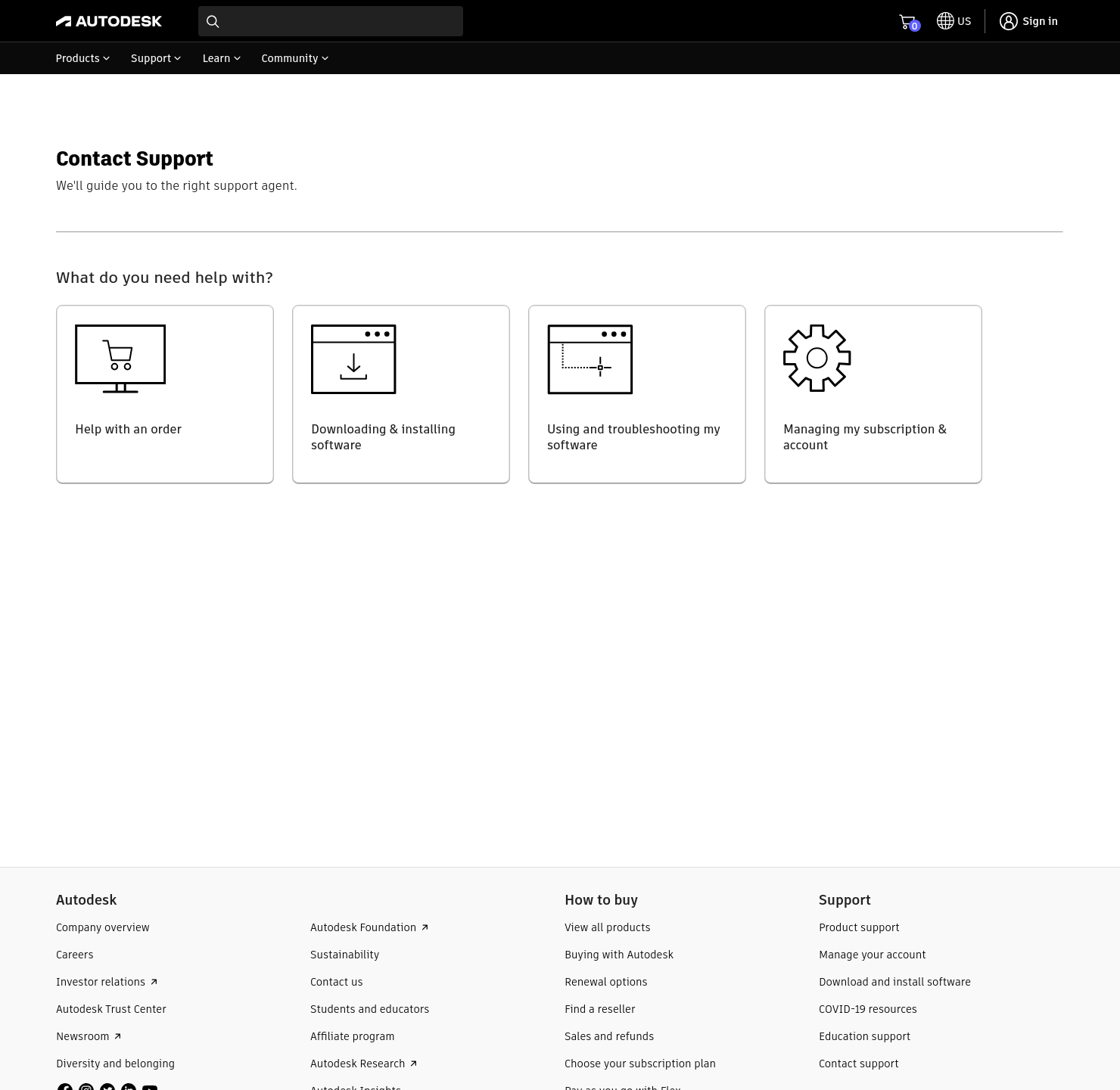
Task: Expand the Products menu
Action: coord(82,58)
